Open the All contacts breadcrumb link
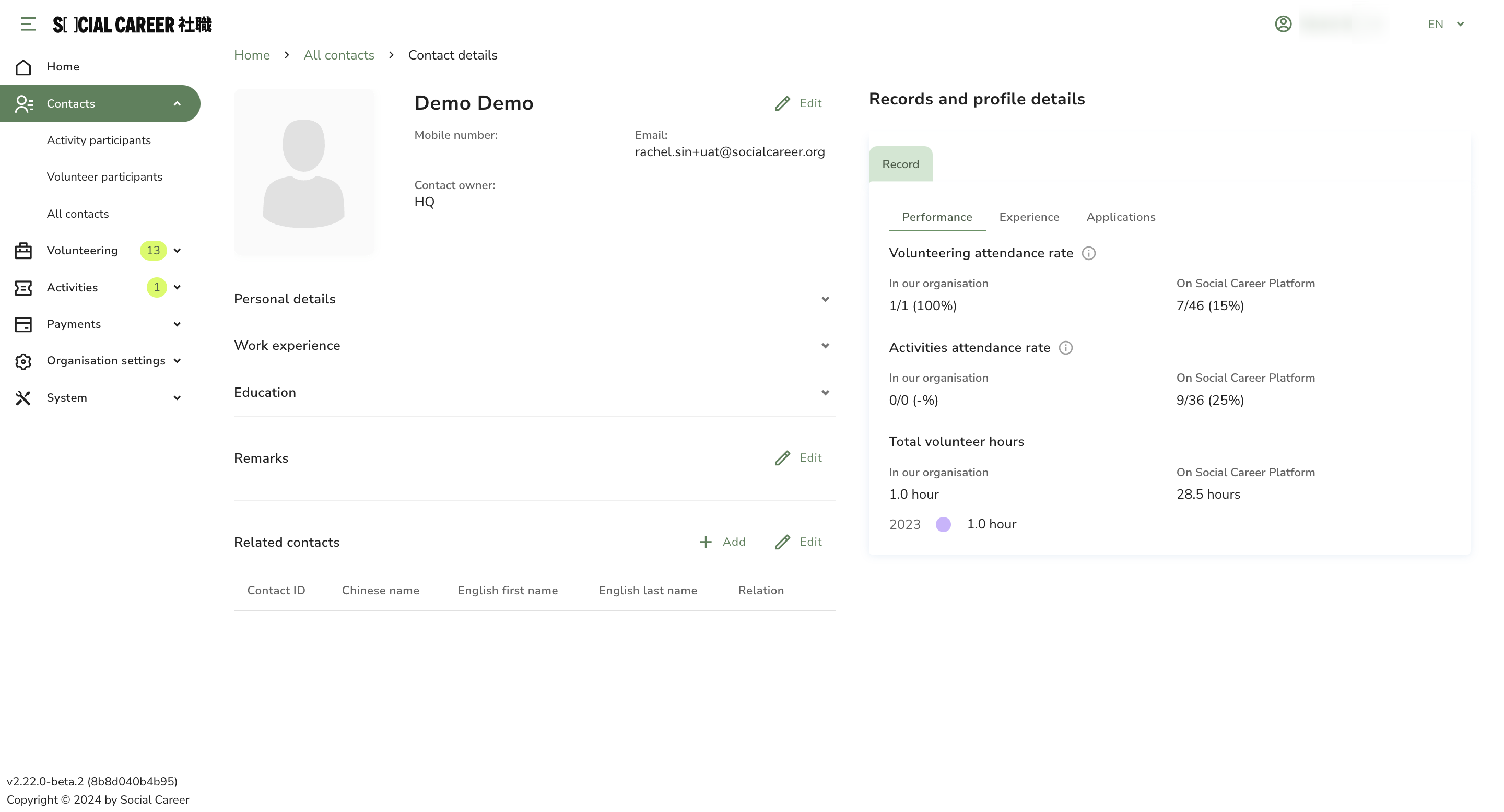This screenshot has height=812, width=1504. (x=338, y=55)
